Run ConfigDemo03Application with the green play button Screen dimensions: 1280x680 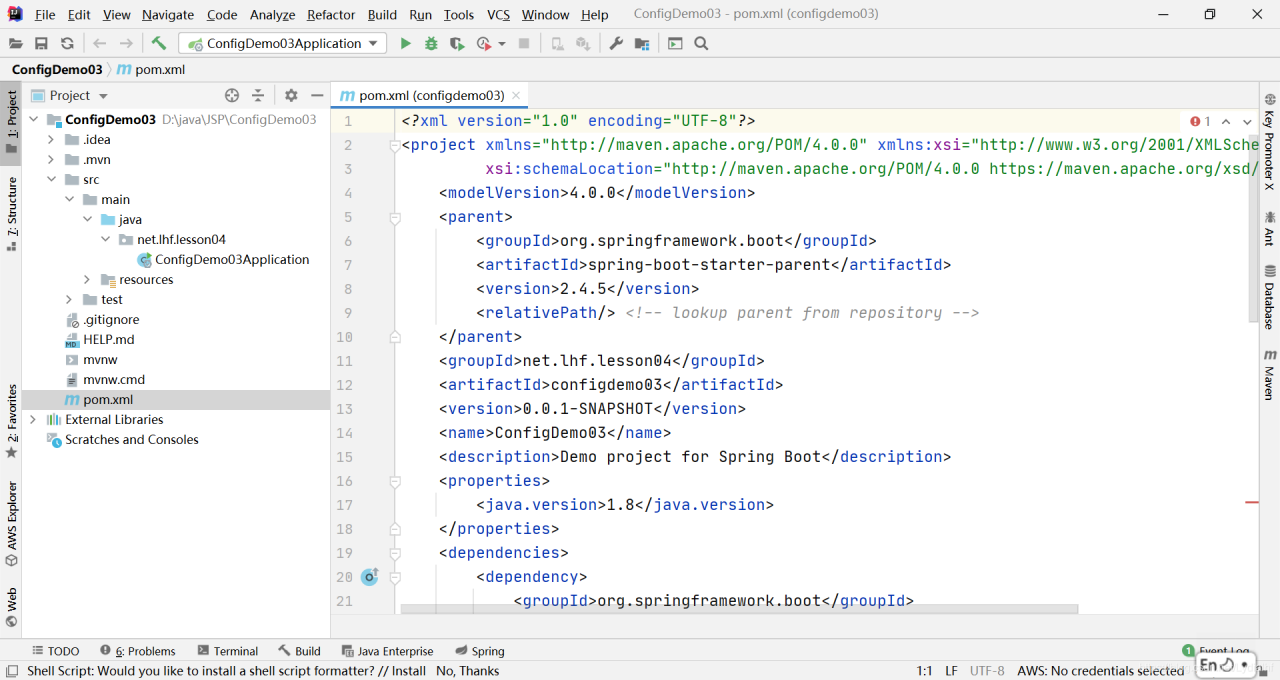(x=405, y=43)
